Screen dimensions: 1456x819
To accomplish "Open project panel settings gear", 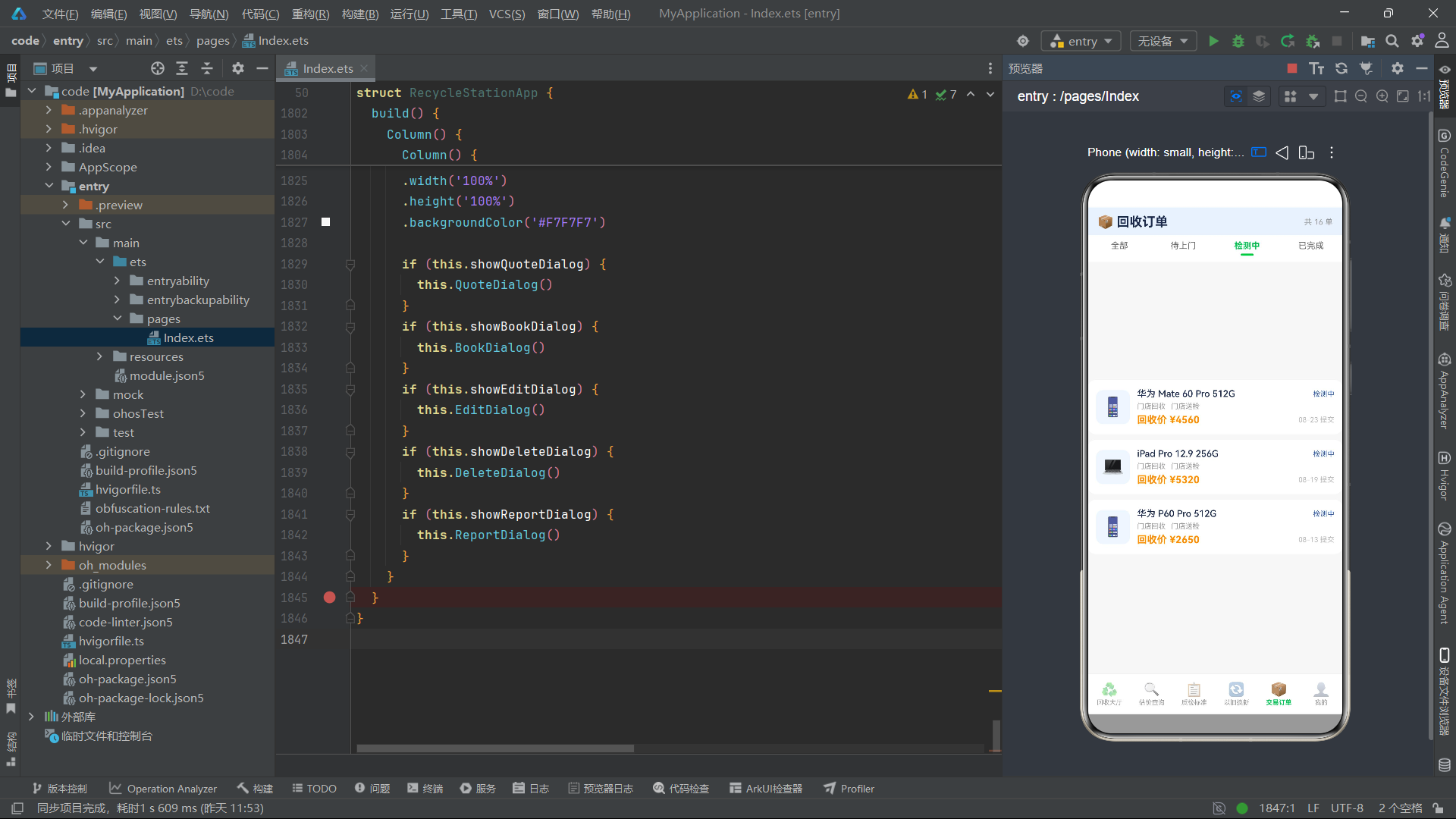I will (x=238, y=68).
